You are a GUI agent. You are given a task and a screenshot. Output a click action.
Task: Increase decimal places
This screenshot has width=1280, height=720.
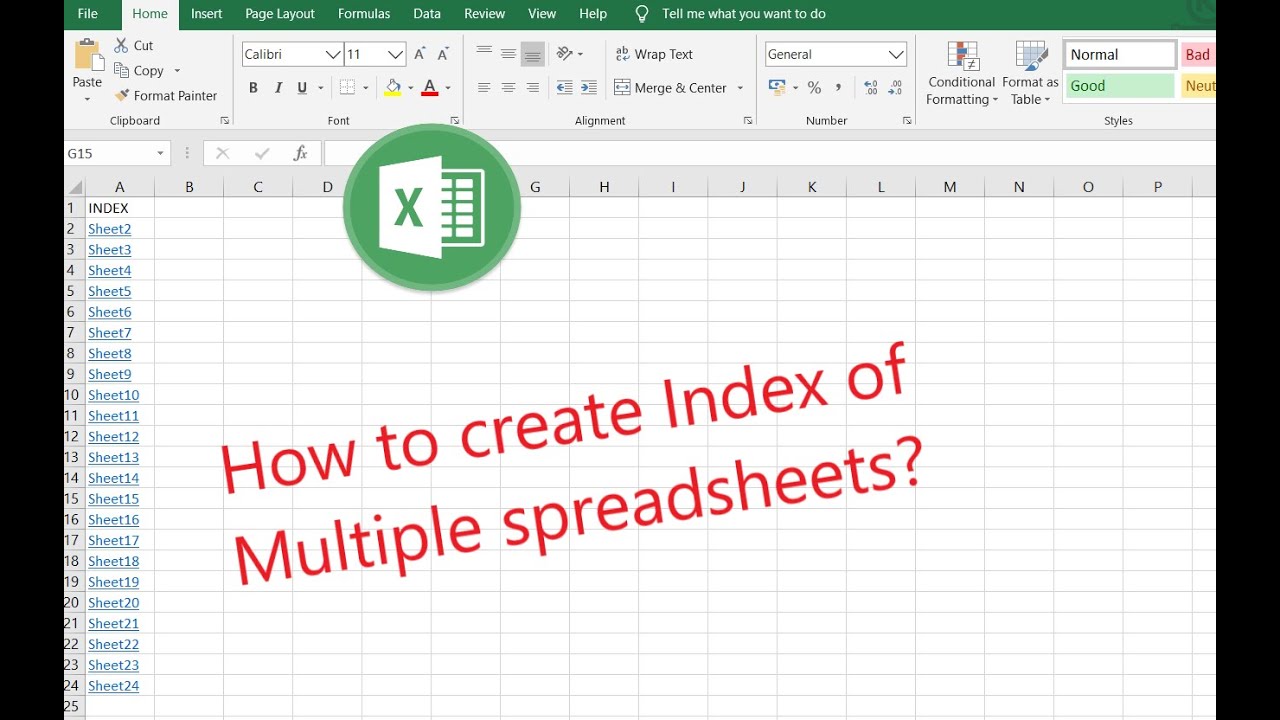pos(870,88)
